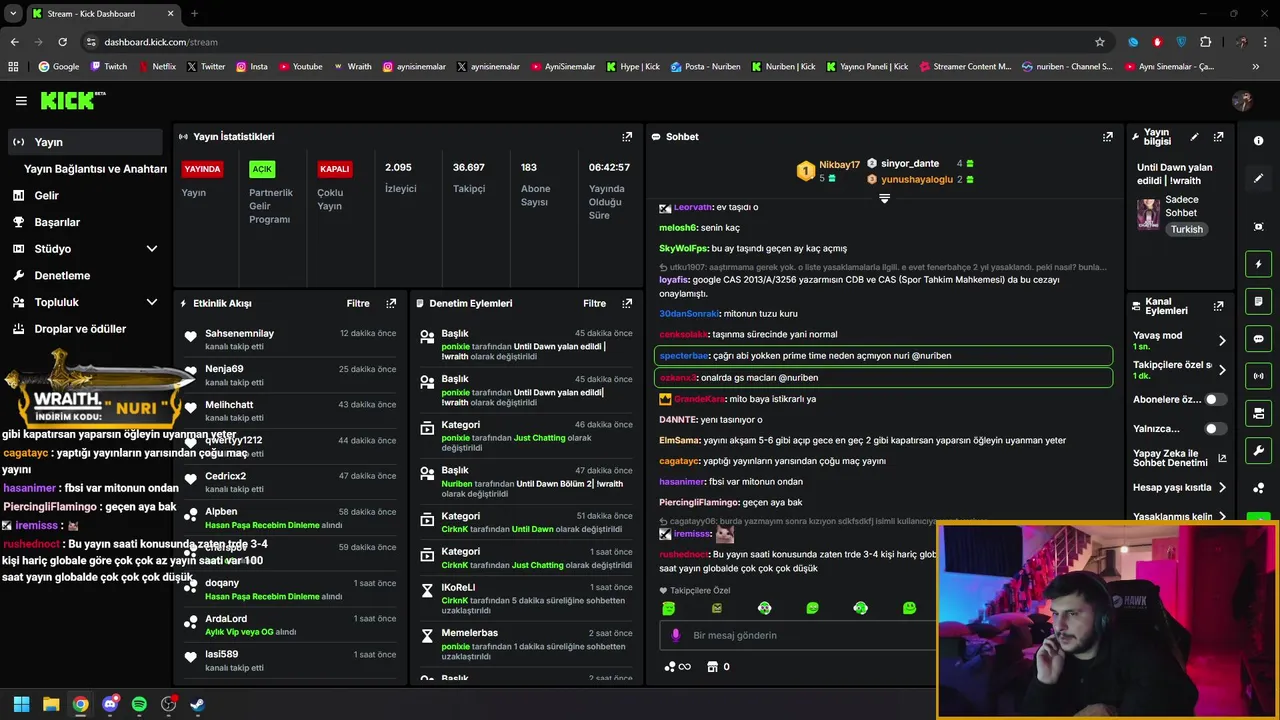
Task: Open Discord from the taskbar
Action: 110,704
